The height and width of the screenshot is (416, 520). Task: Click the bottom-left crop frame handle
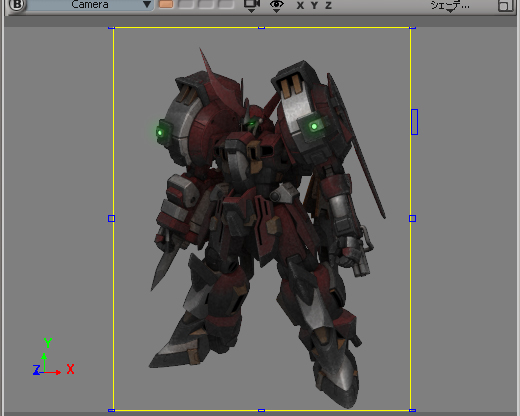111,410
